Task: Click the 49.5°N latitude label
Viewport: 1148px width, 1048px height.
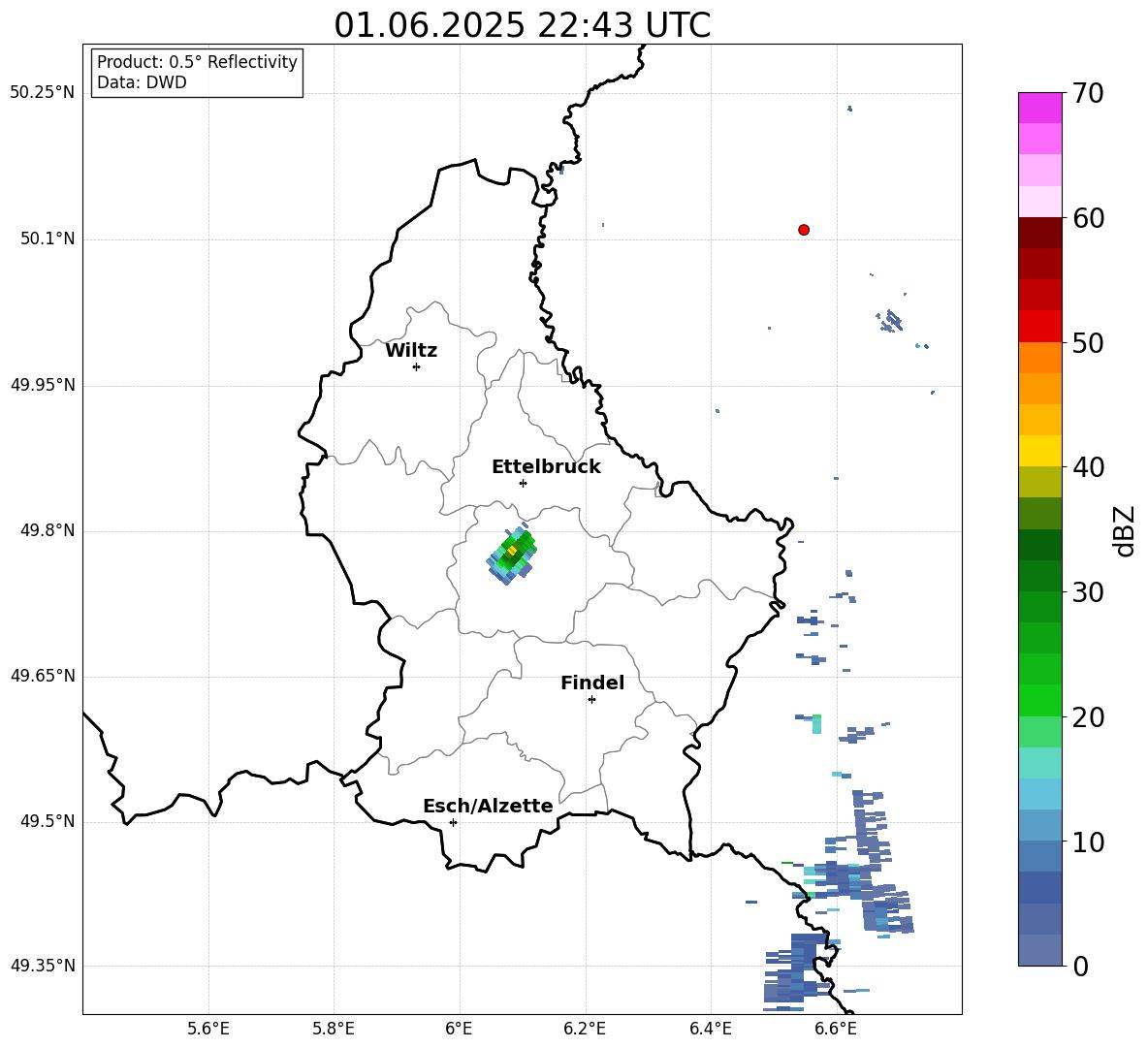Action: click(48, 822)
